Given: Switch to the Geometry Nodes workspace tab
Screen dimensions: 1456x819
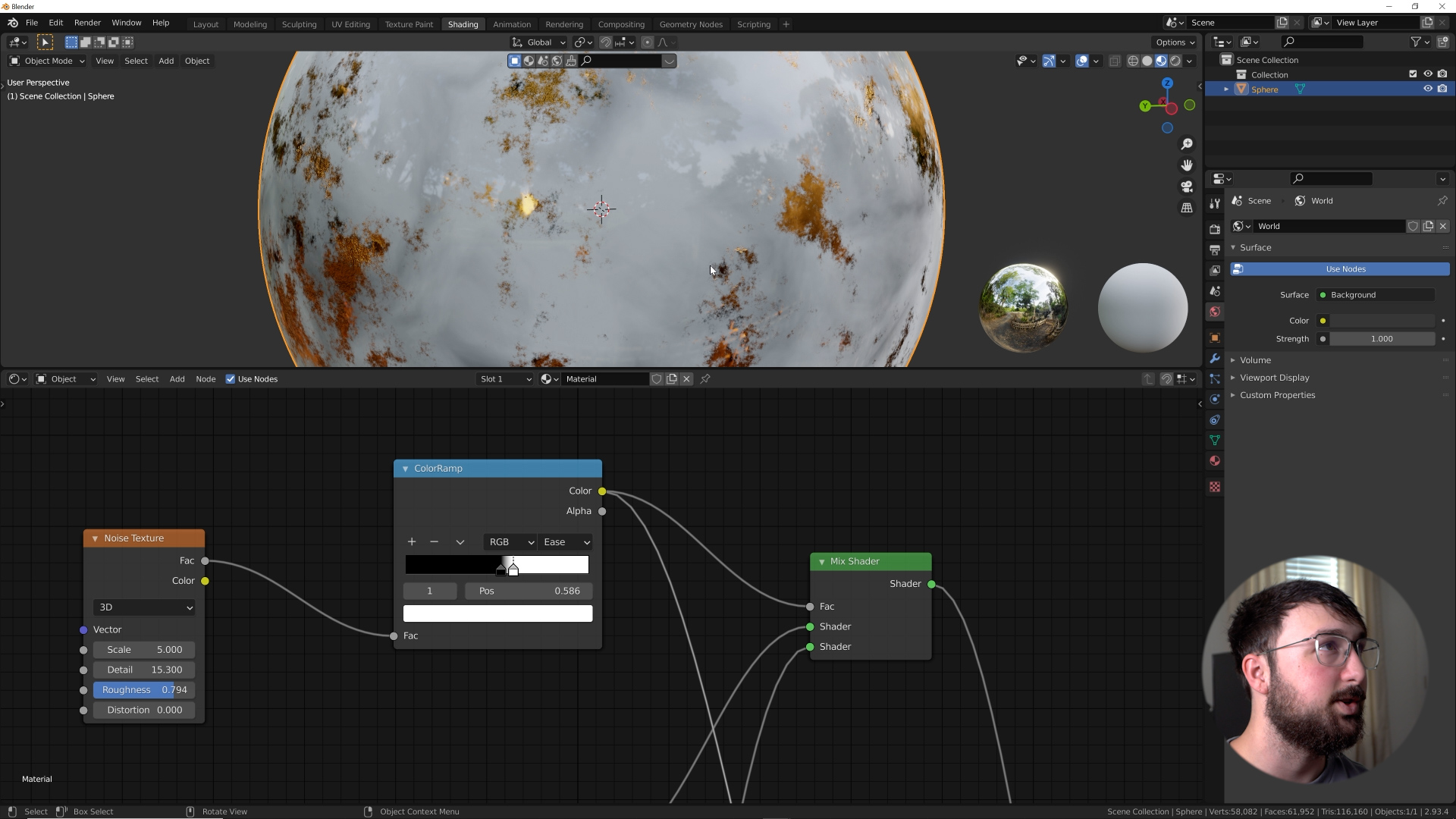Looking at the screenshot, I should 690,24.
